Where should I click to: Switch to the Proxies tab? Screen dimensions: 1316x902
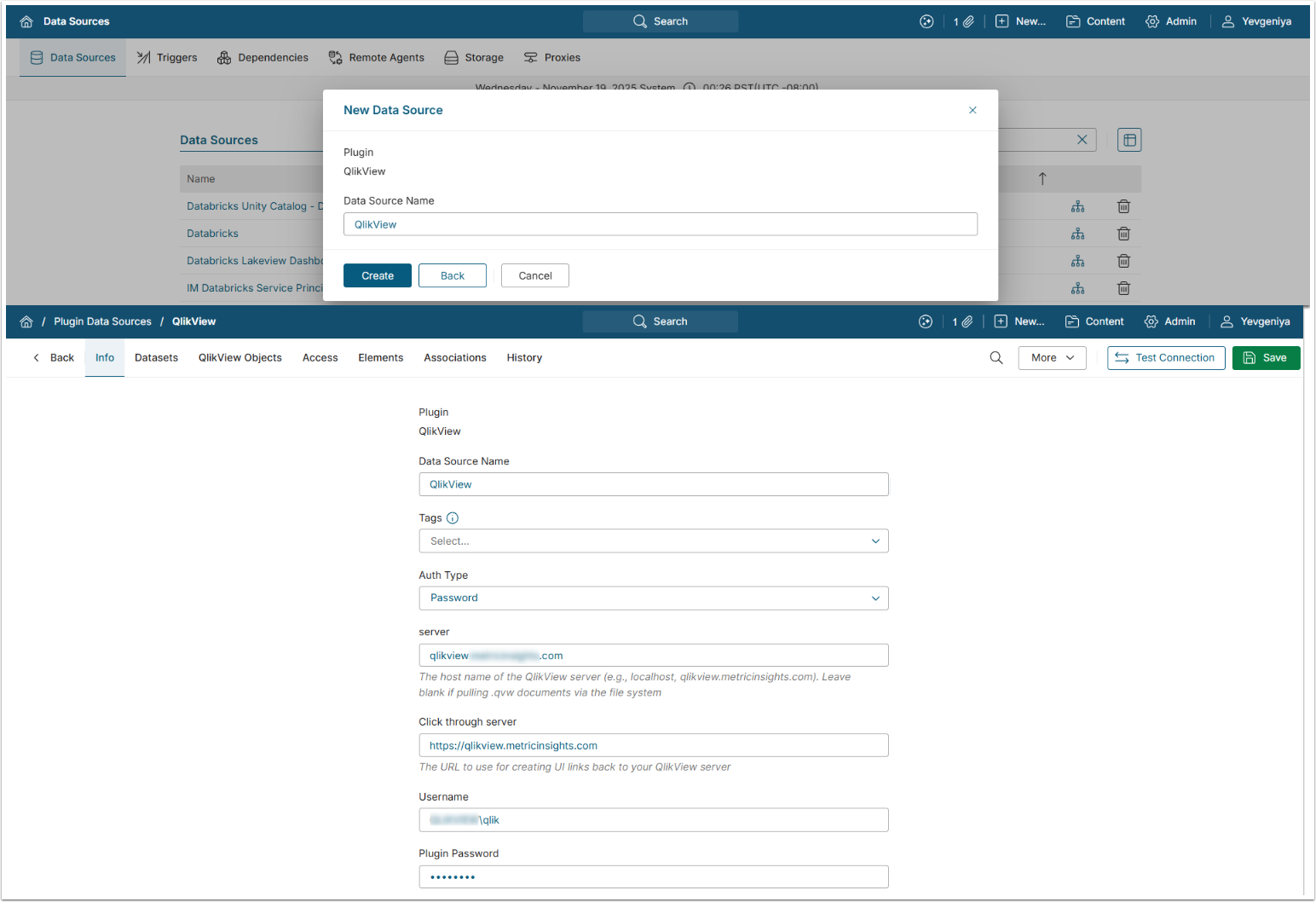click(552, 57)
